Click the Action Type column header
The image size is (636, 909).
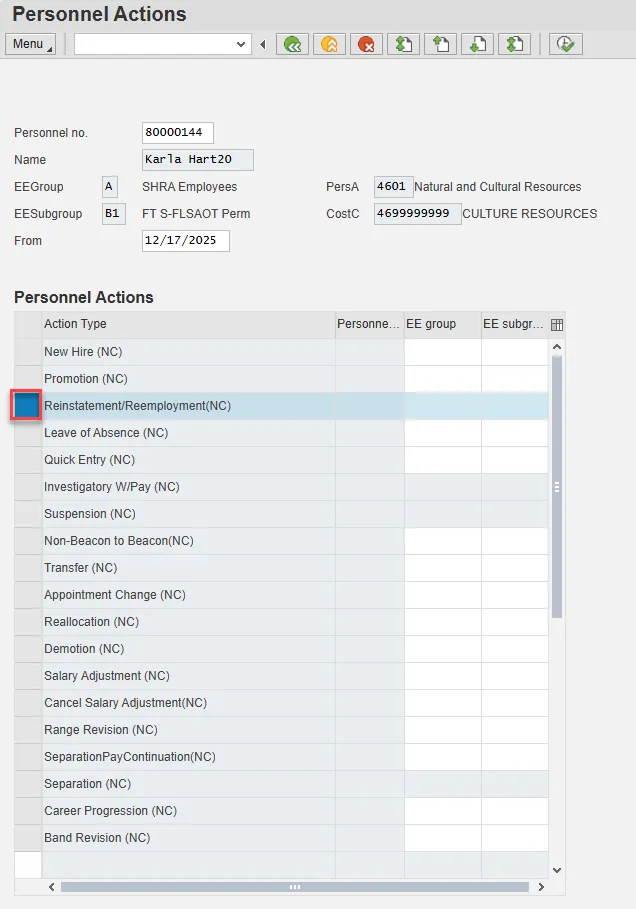click(x=188, y=324)
